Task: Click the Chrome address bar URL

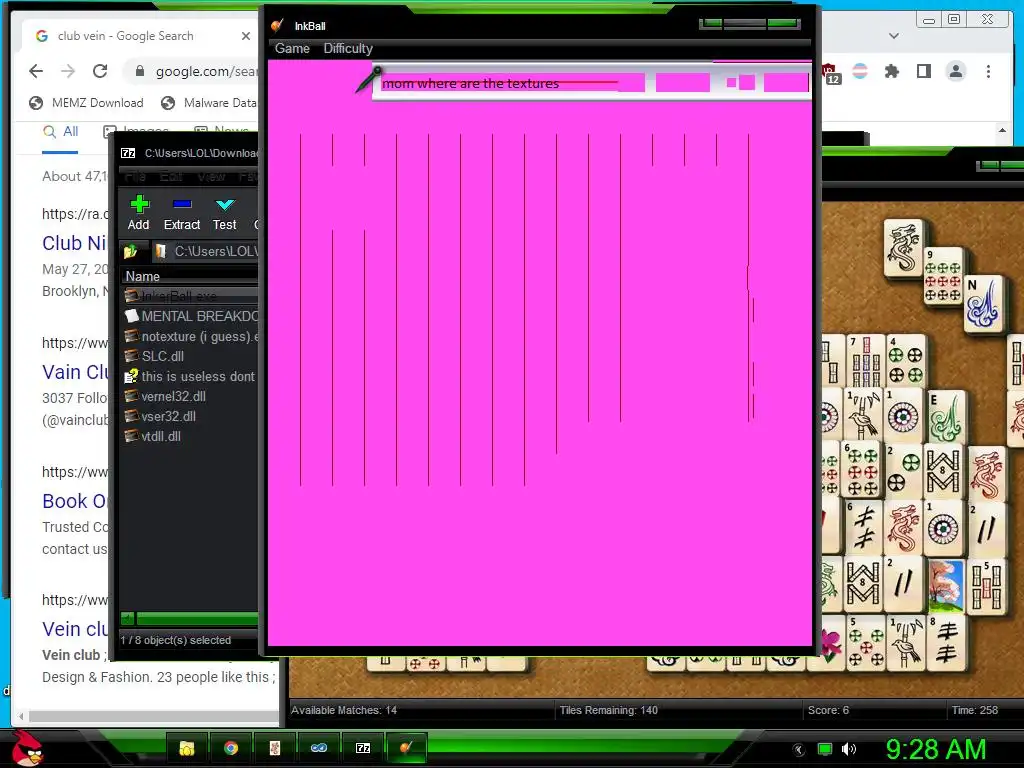Action: (206, 71)
